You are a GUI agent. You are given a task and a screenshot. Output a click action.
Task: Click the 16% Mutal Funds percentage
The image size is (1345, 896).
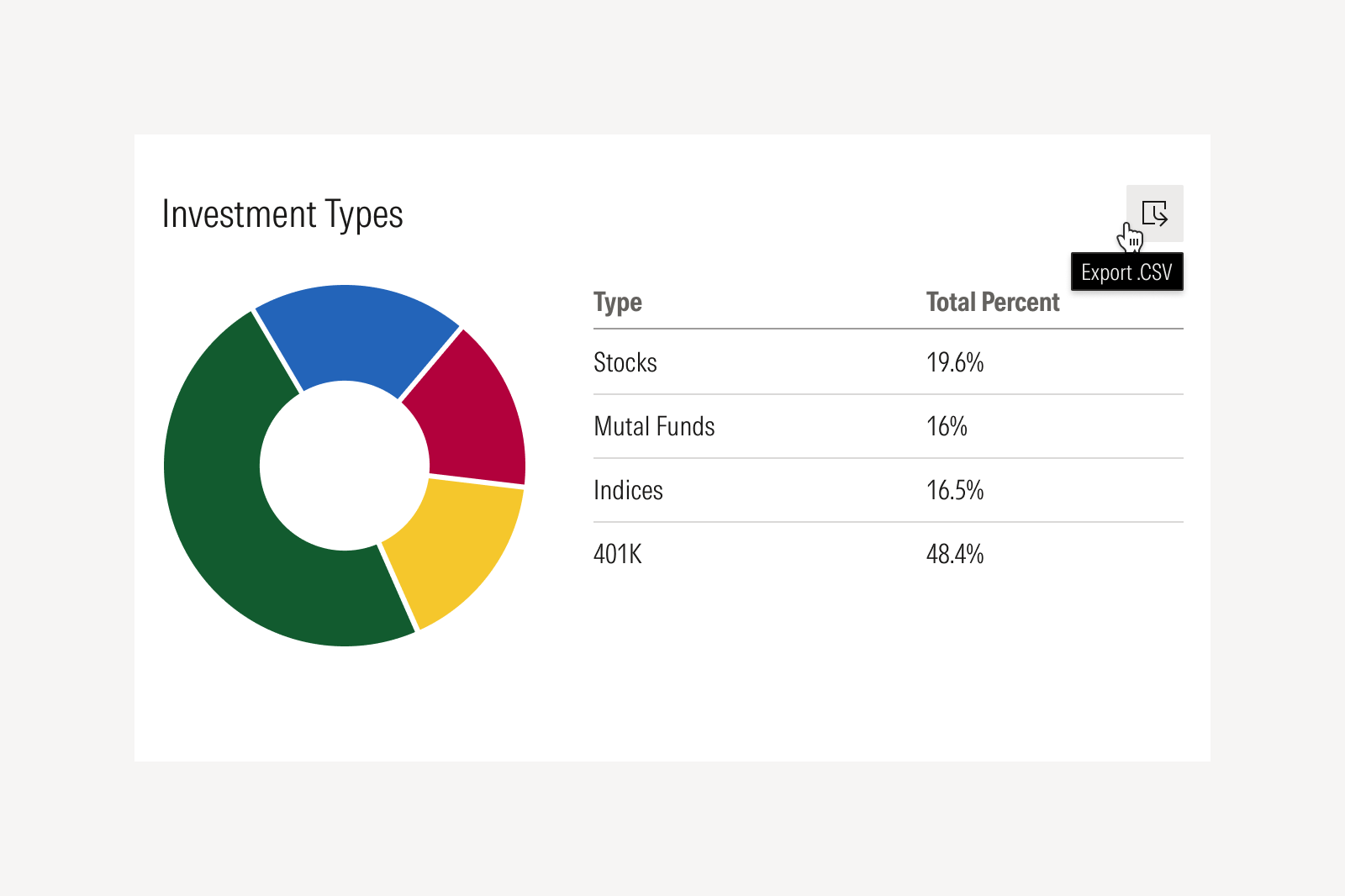(947, 426)
